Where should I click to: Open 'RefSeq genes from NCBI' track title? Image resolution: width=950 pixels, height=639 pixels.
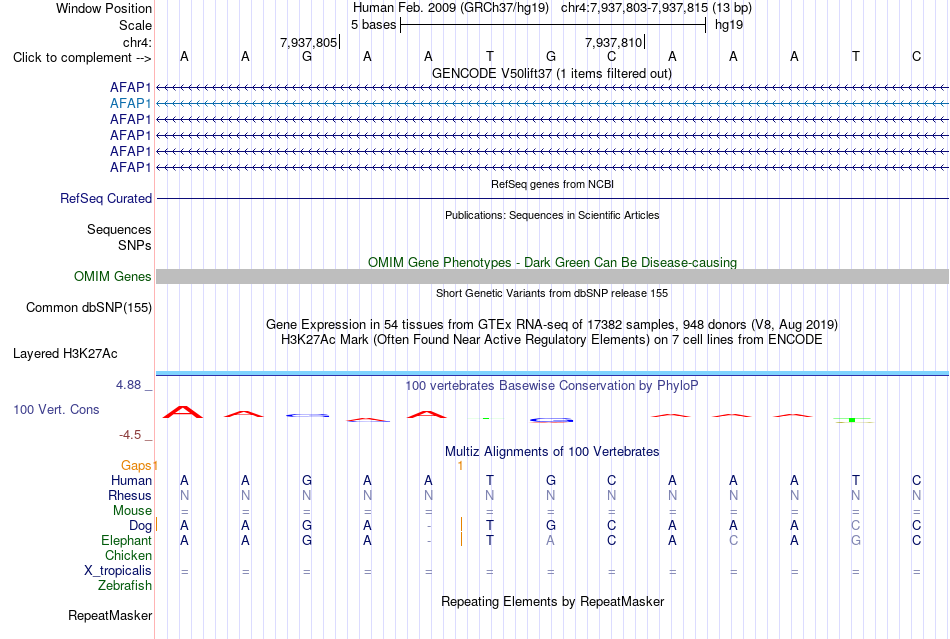553,184
